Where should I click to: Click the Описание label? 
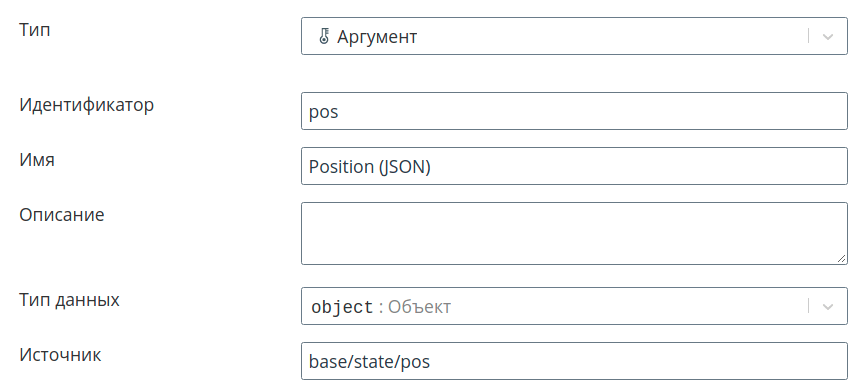coord(62,214)
